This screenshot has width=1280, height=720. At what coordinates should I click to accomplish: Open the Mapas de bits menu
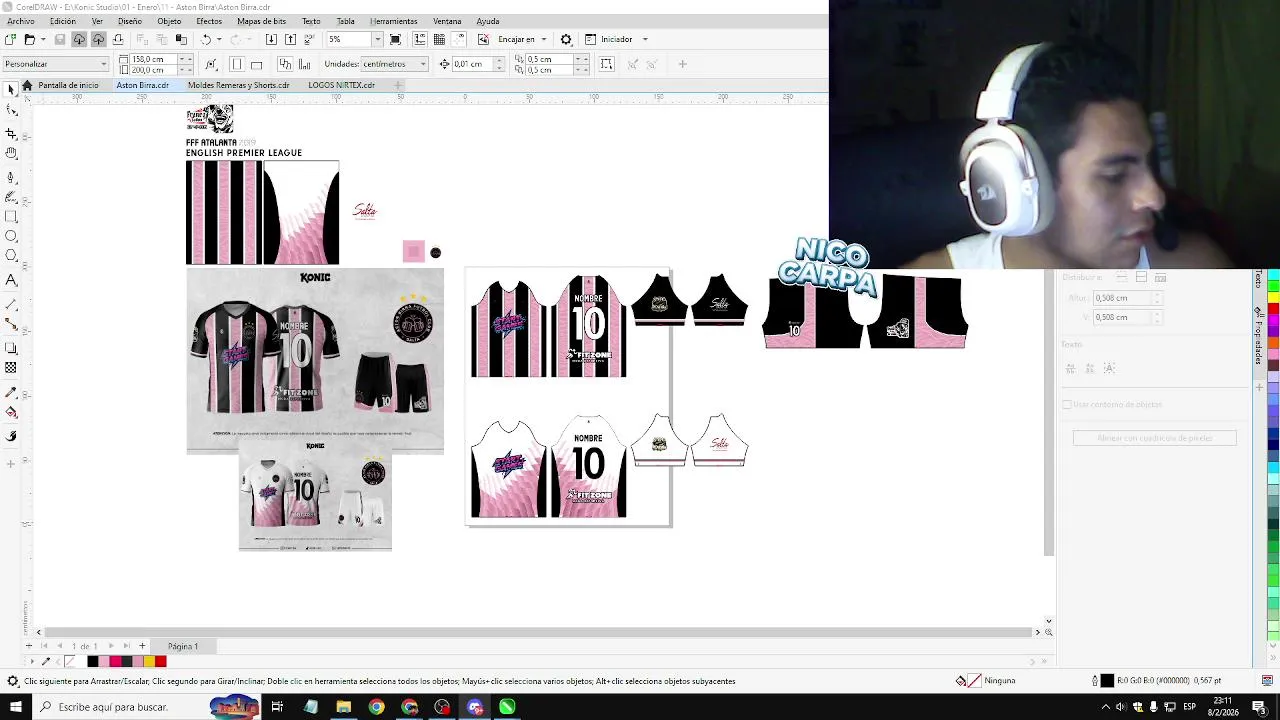(x=261, y=21)
